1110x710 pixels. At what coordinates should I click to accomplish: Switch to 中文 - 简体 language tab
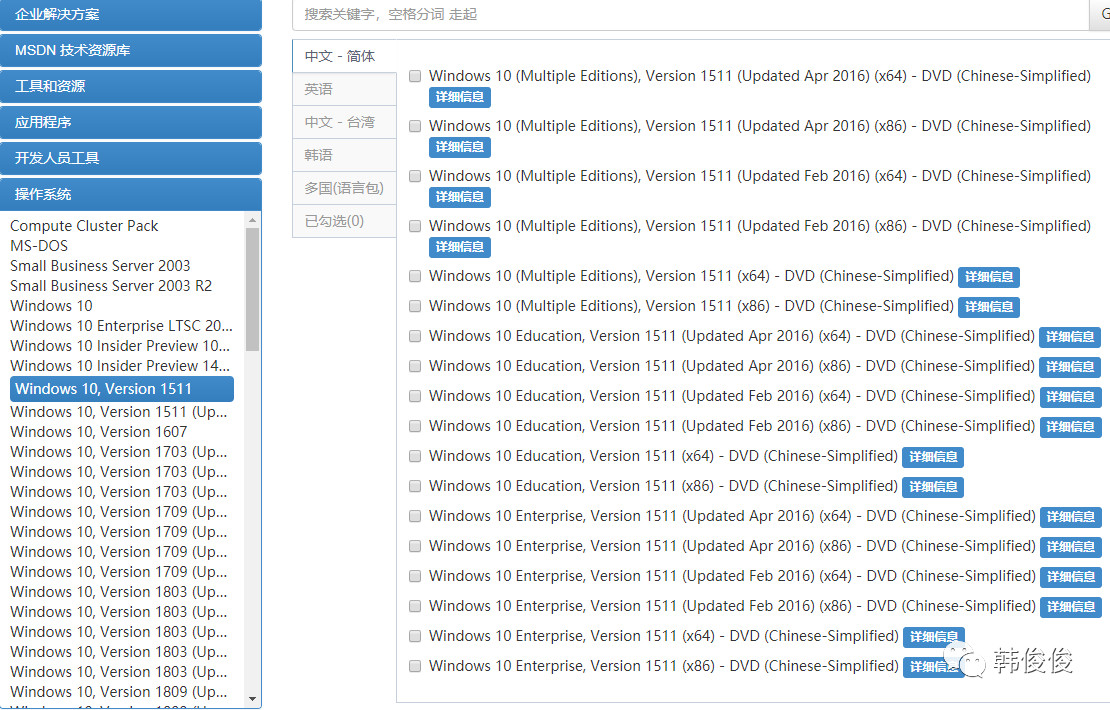[x=344, y=57]
